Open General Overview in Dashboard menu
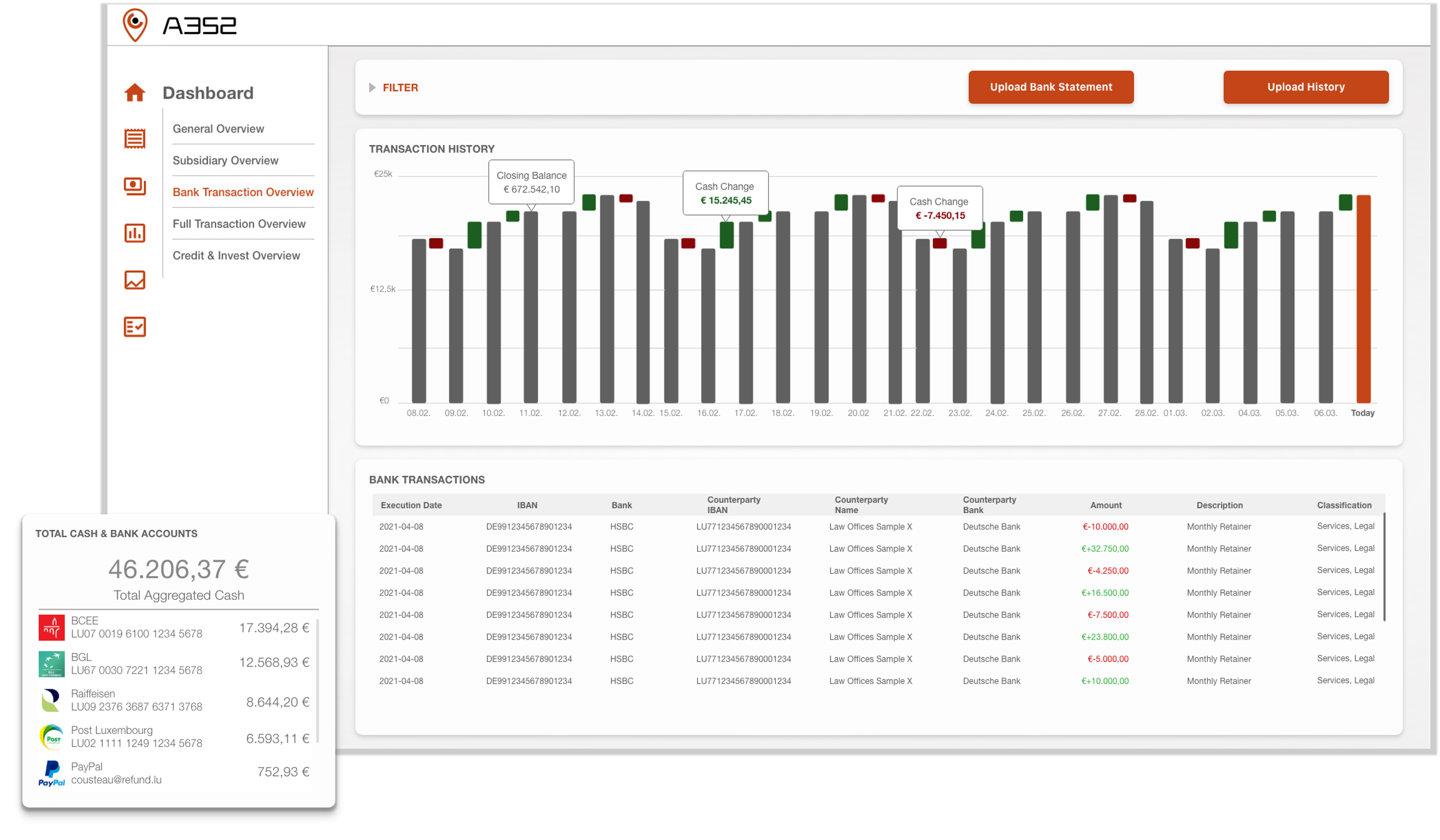 coord(218,129)
